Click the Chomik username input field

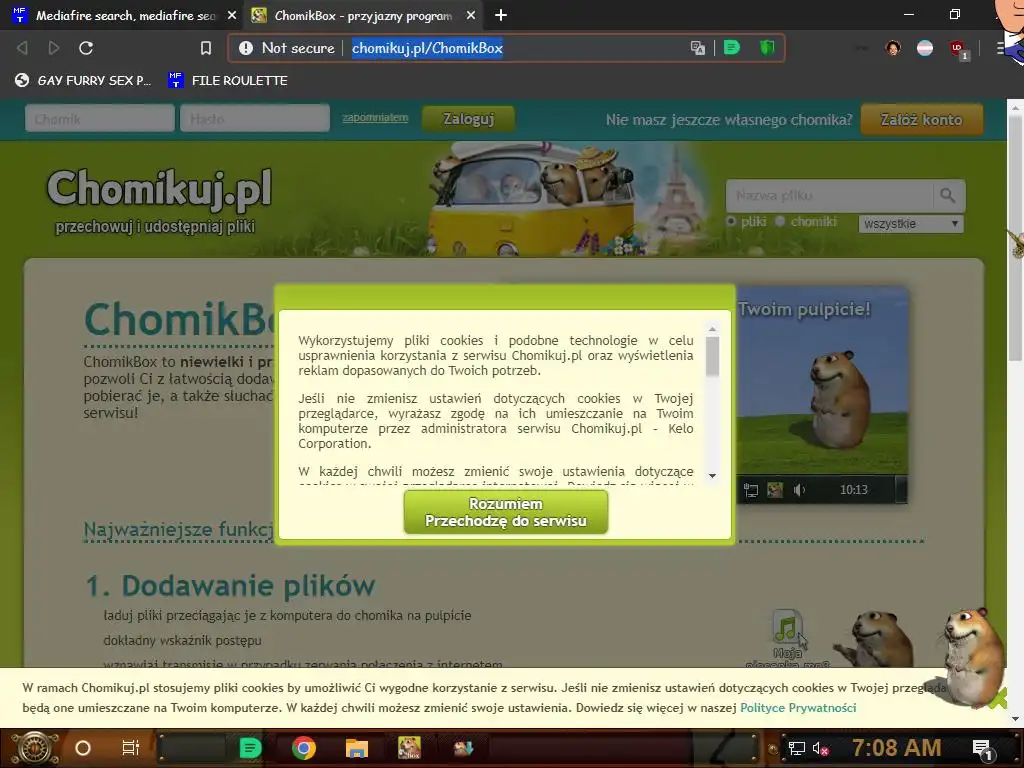pyautogui.click(x=100, y=119)
